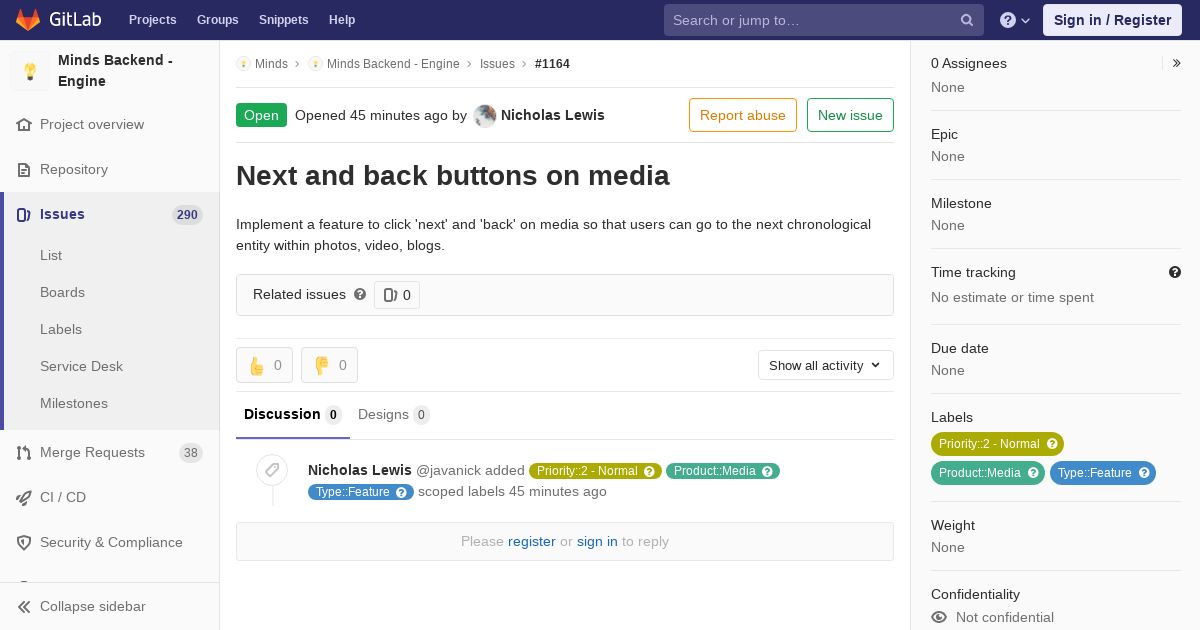The height and width of the screenshot is (630, 1200).
Task: Click the Related issues help icon
Action: click(x=360, y=294)
